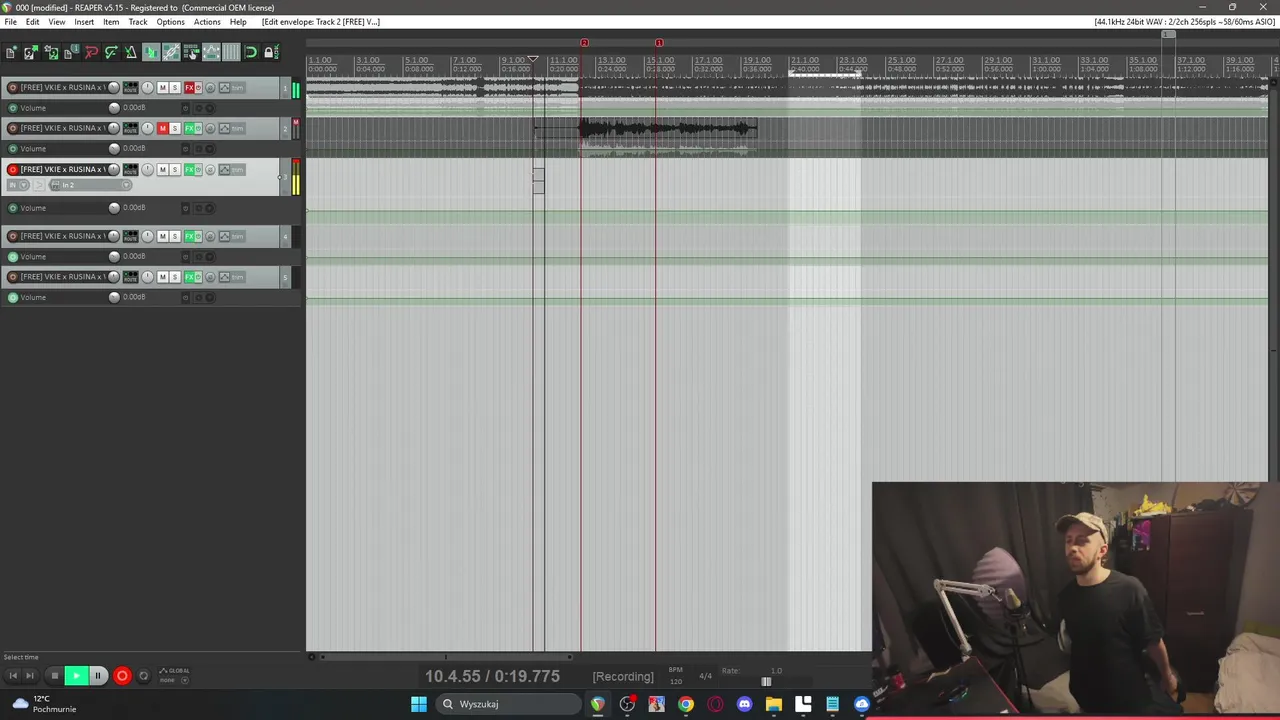Open routing for track 4
The image size is (1280, 720).
[130, 236]
